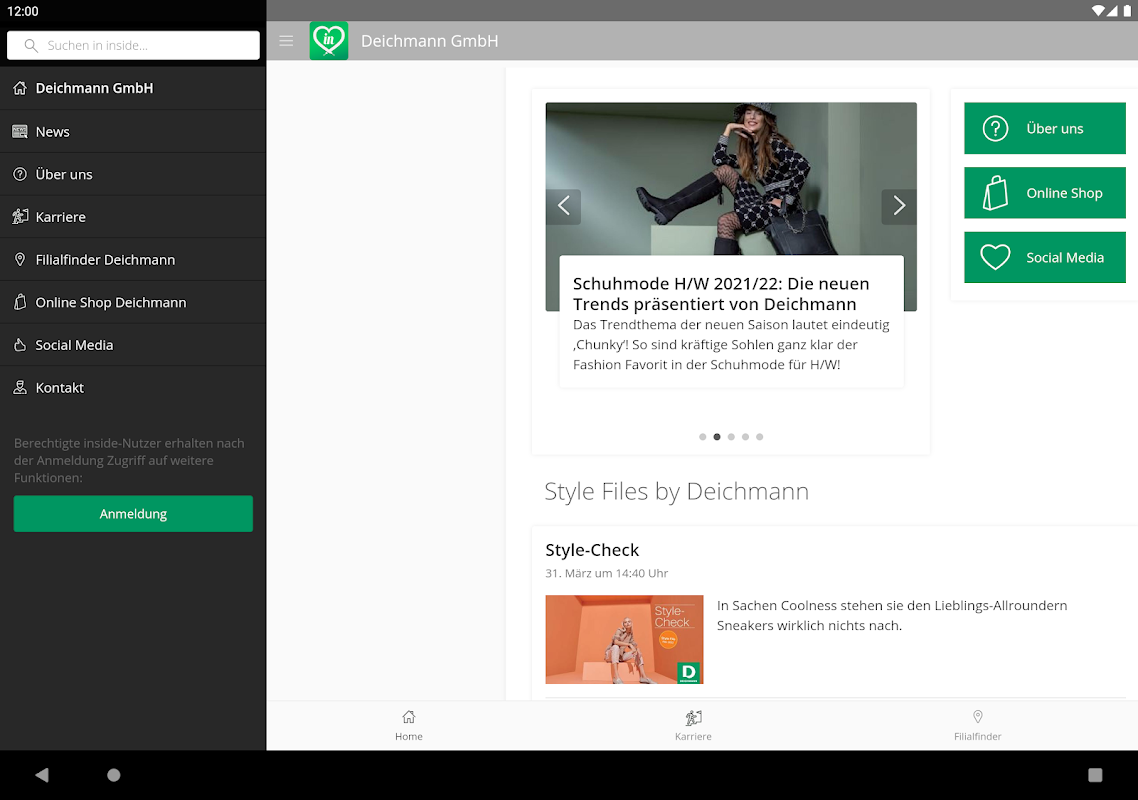Open the Social Media green tile

pos(1044,258)
